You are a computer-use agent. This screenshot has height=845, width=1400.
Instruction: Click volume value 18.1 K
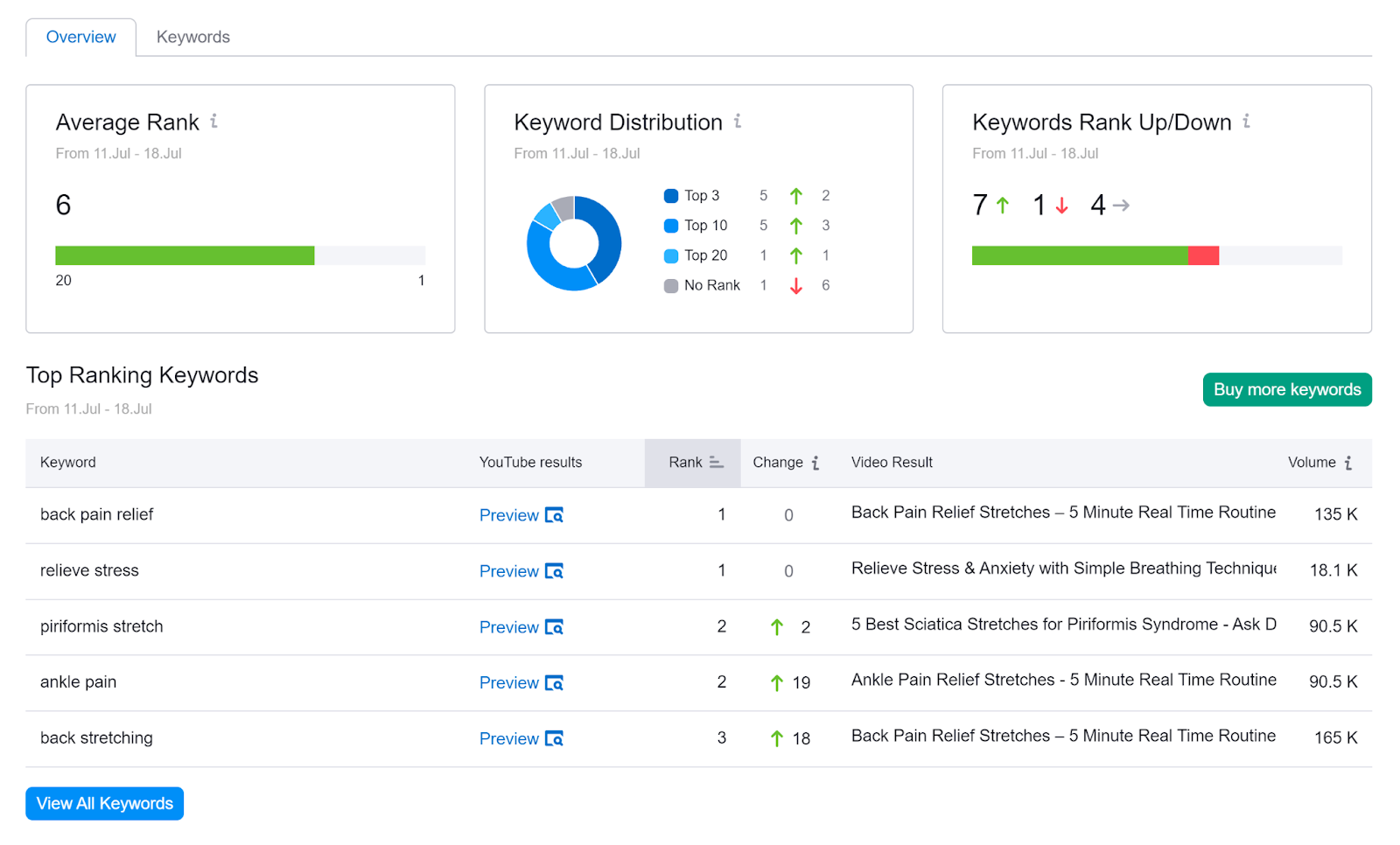pyautogui.click(x=1333, y=570)
